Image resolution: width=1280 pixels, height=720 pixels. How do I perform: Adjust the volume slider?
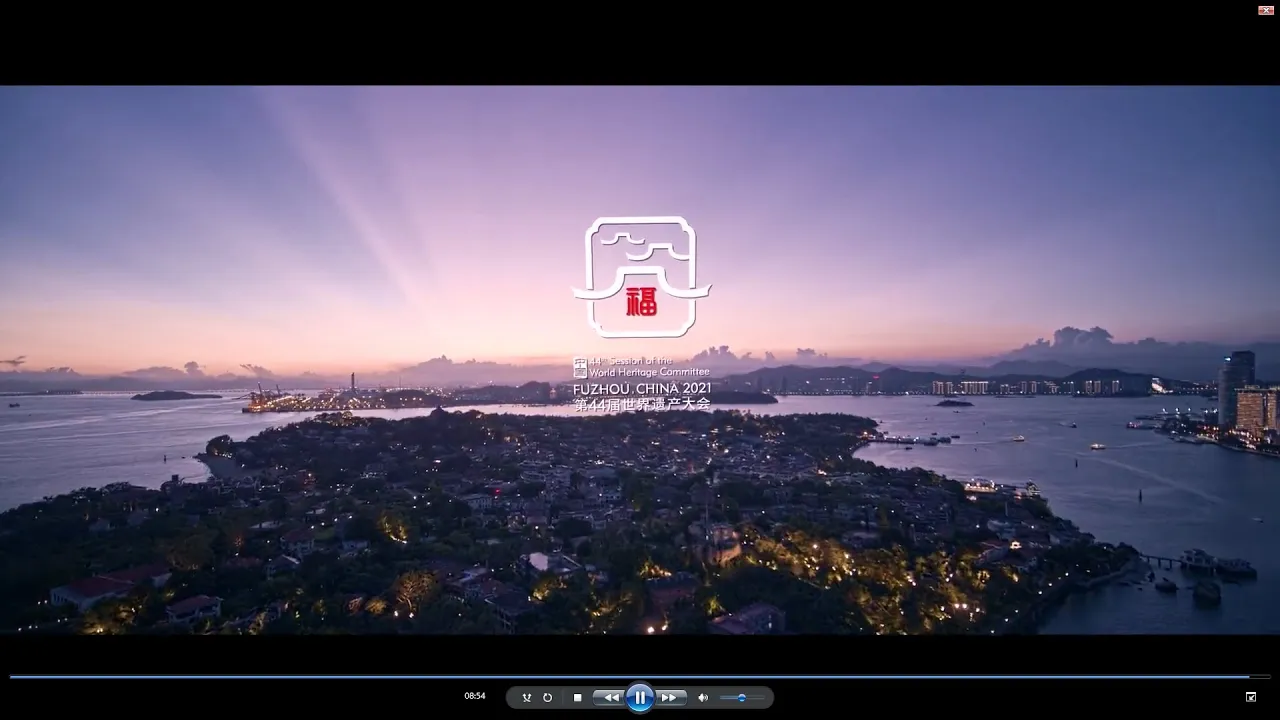click(x=741, y=697)
